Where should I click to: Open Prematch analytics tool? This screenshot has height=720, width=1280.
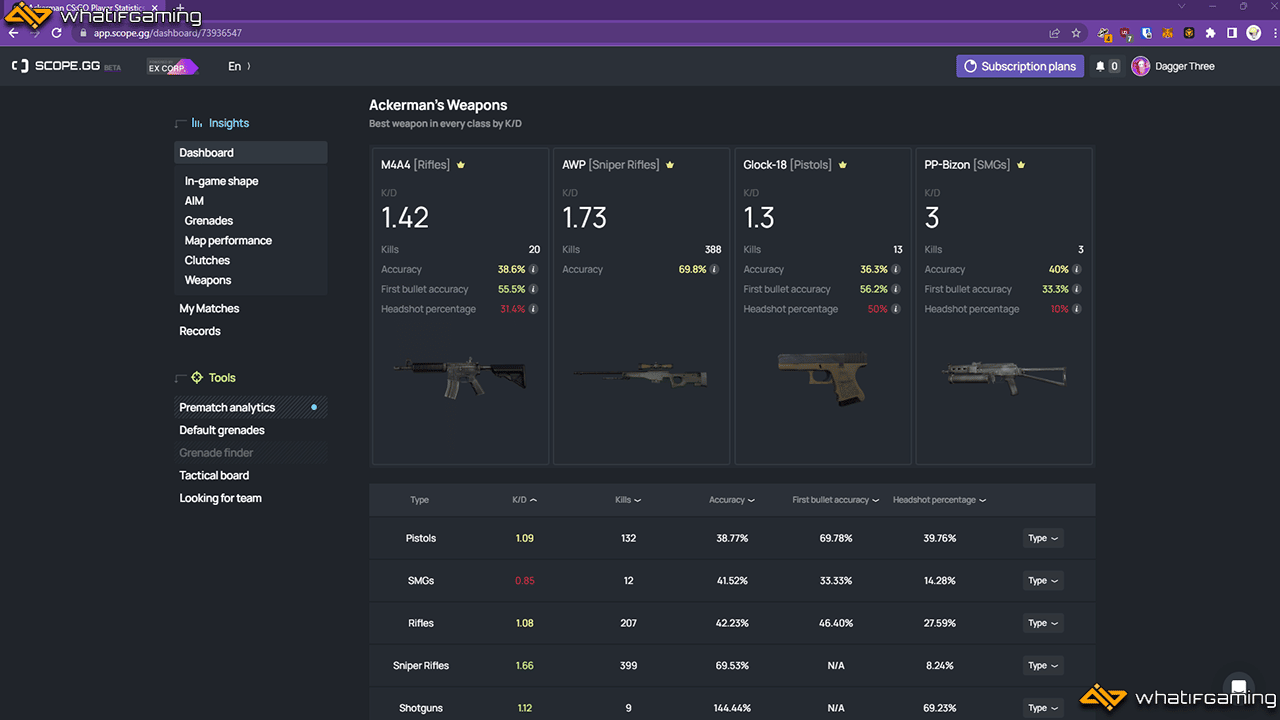click(x=251, y=407)
